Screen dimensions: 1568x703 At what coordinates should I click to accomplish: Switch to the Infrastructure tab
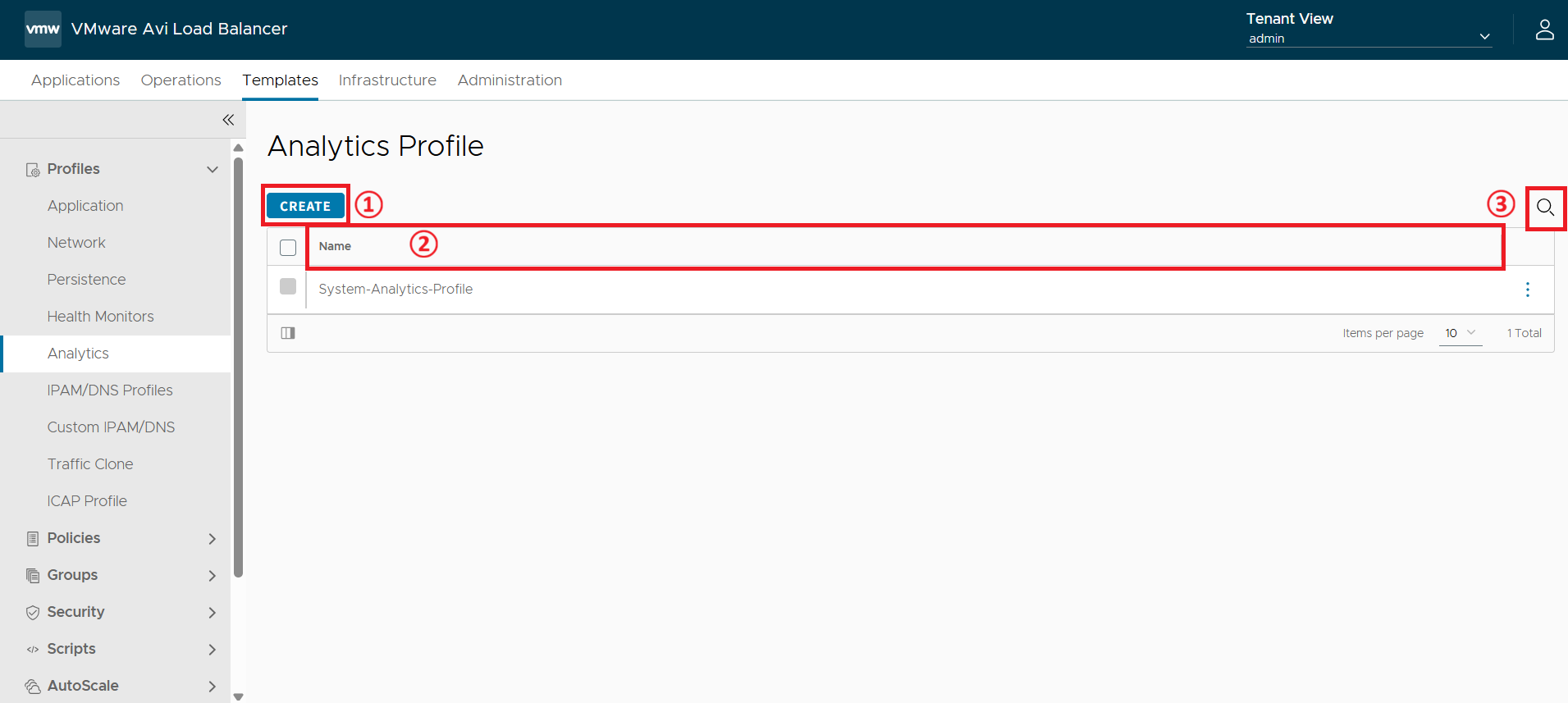point(387,80)
